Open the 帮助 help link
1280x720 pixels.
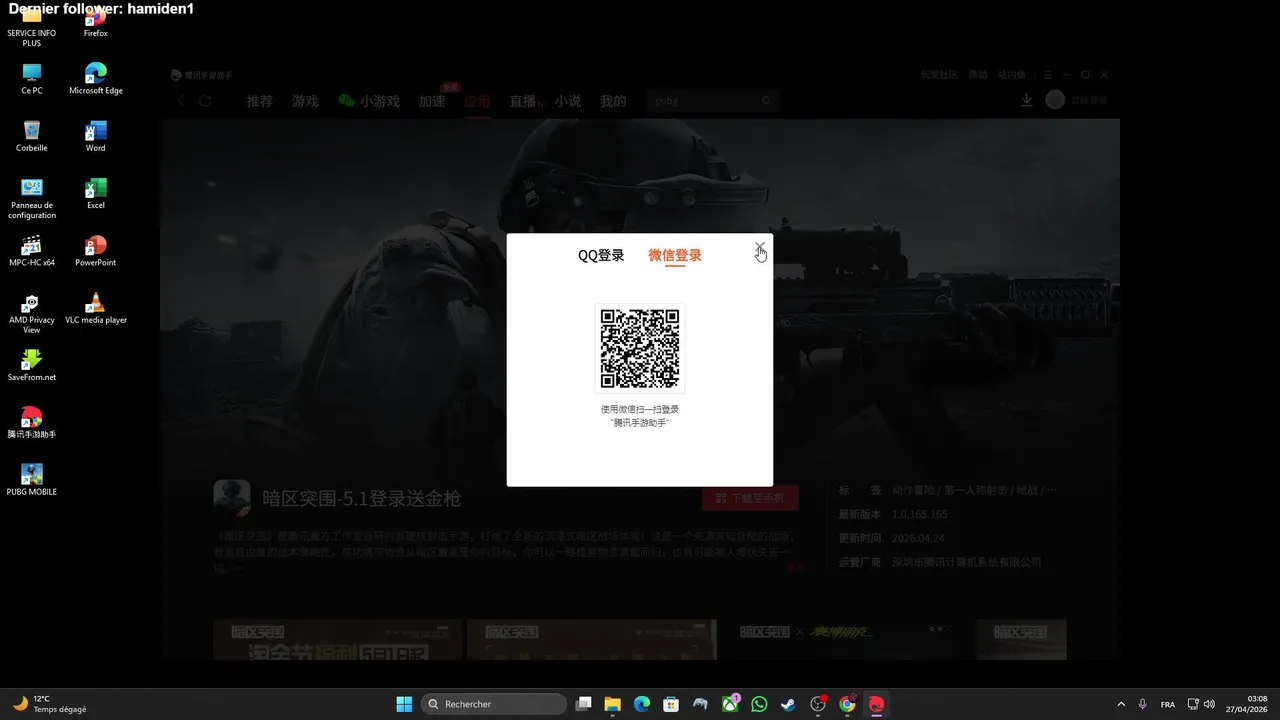(978, 75)
